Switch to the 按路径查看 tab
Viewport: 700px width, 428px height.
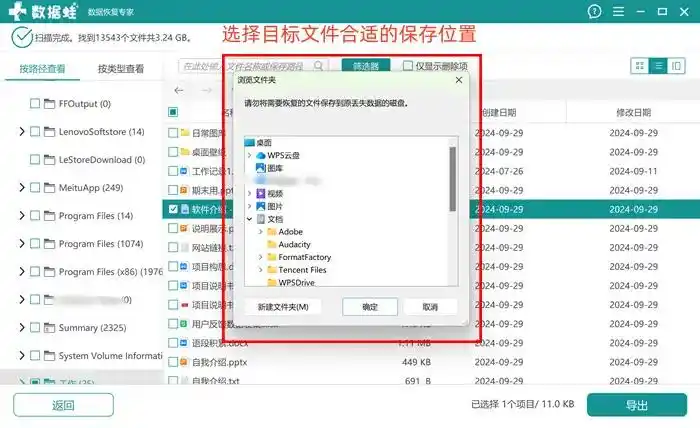coord(42,69)
